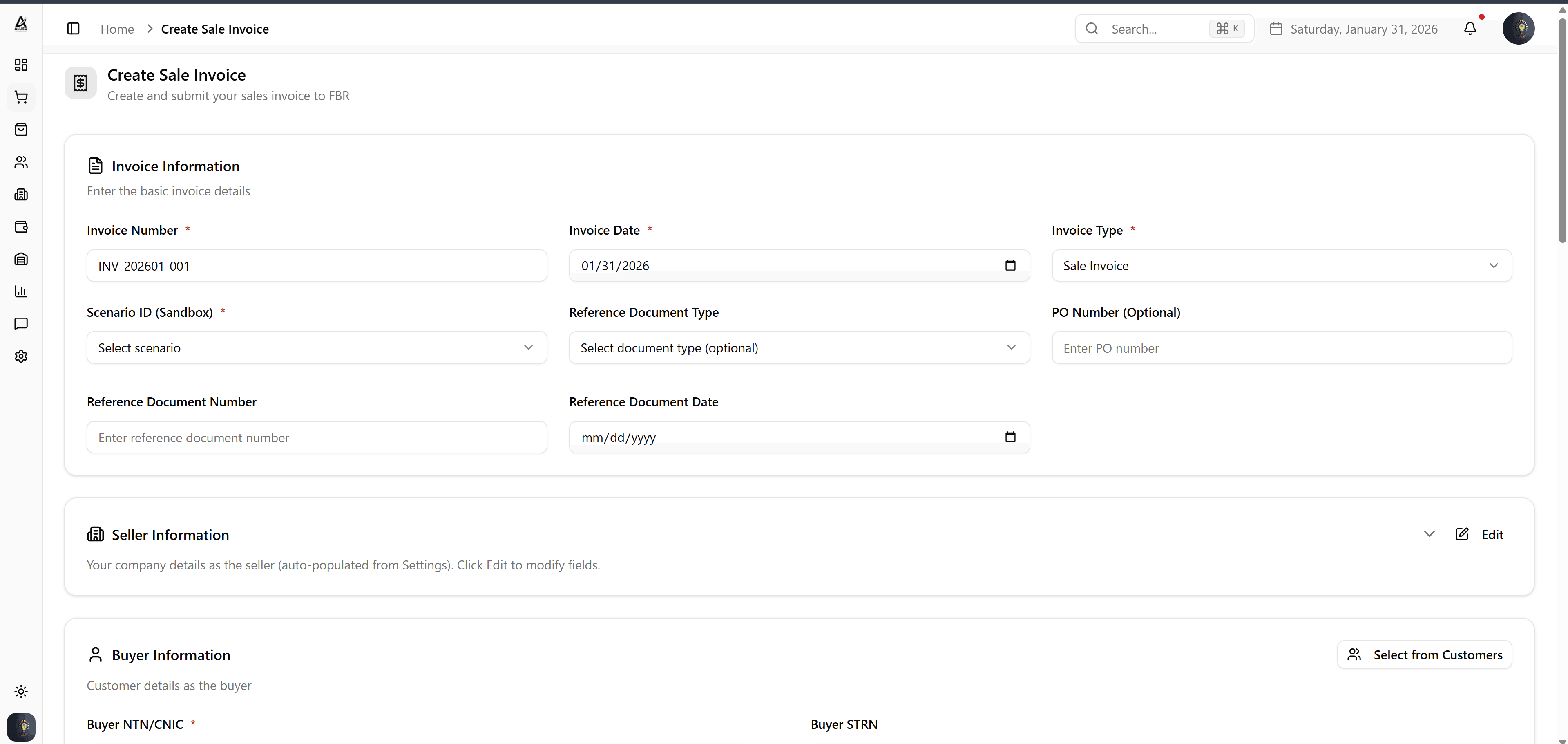Click Select from Customers button
Image resolution: width=1568 pixels, height=744 pixels.
[1424, 654]
